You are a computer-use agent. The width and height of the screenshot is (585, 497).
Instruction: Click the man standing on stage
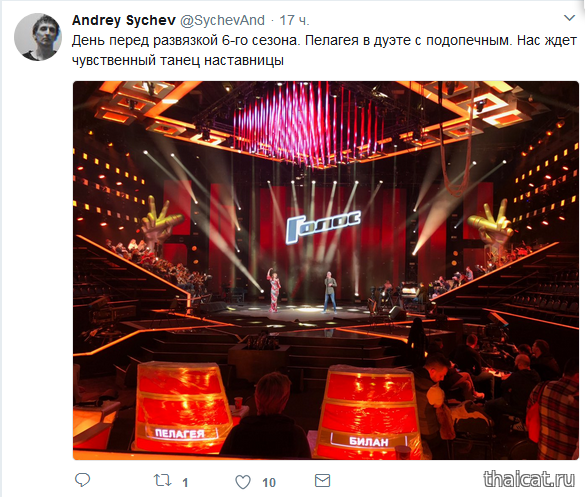(330, 292)
